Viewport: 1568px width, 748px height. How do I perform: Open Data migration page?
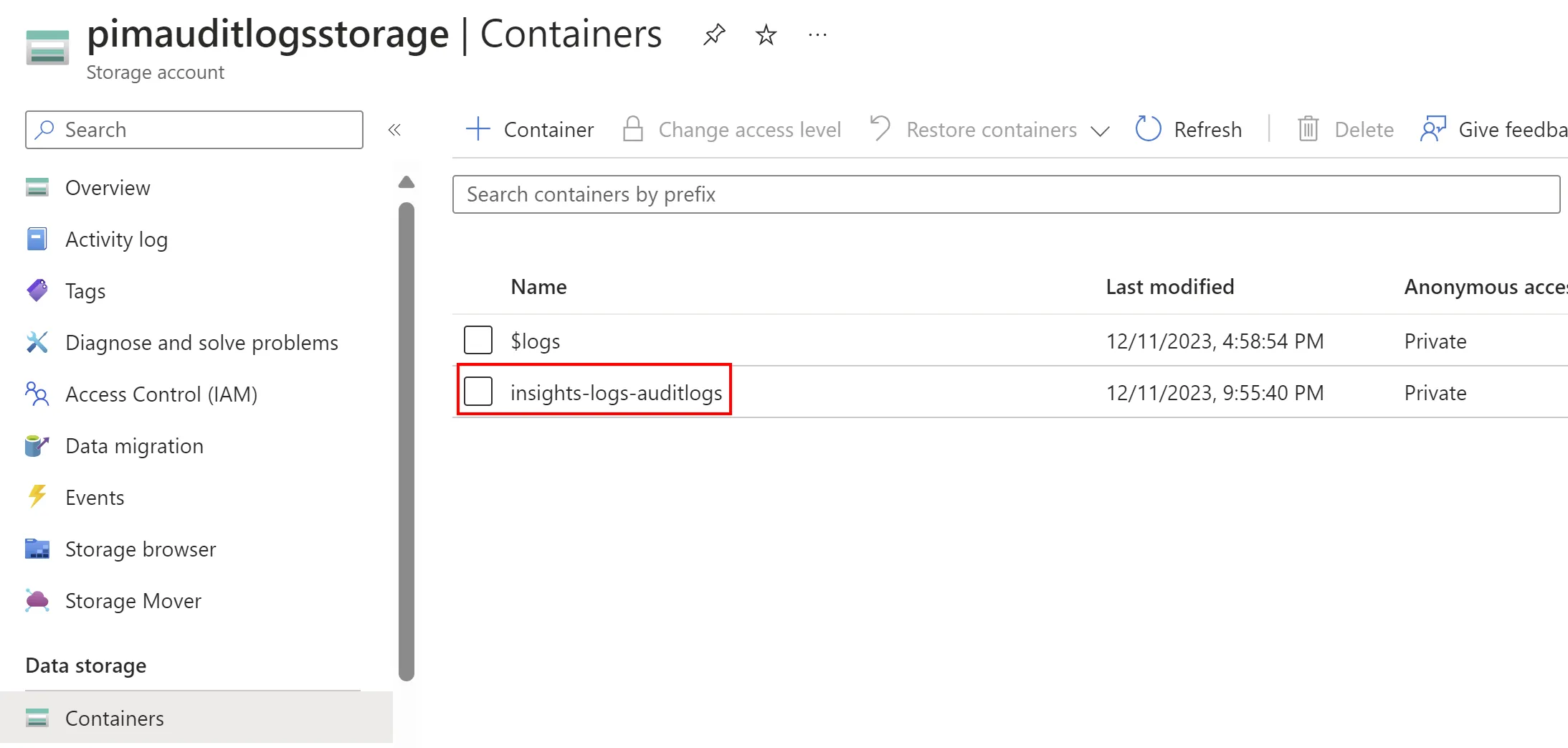pos(134,446)
